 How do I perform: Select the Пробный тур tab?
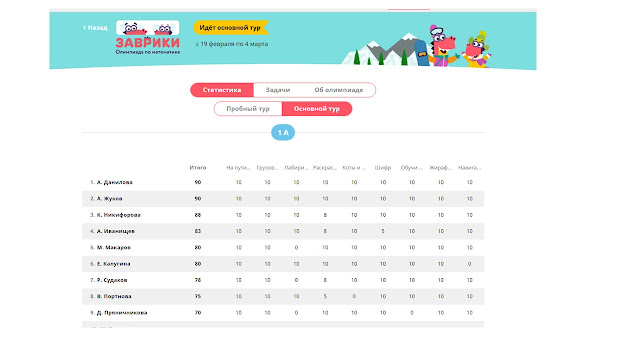(x=248, y=109)
